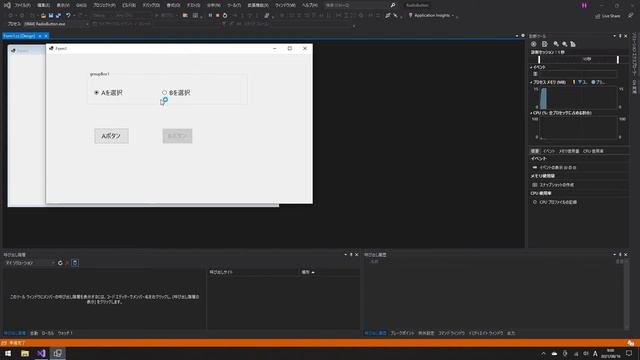Open the ファイル menu
This screenshot has height=360, width=640.
[x=22, y=5]
